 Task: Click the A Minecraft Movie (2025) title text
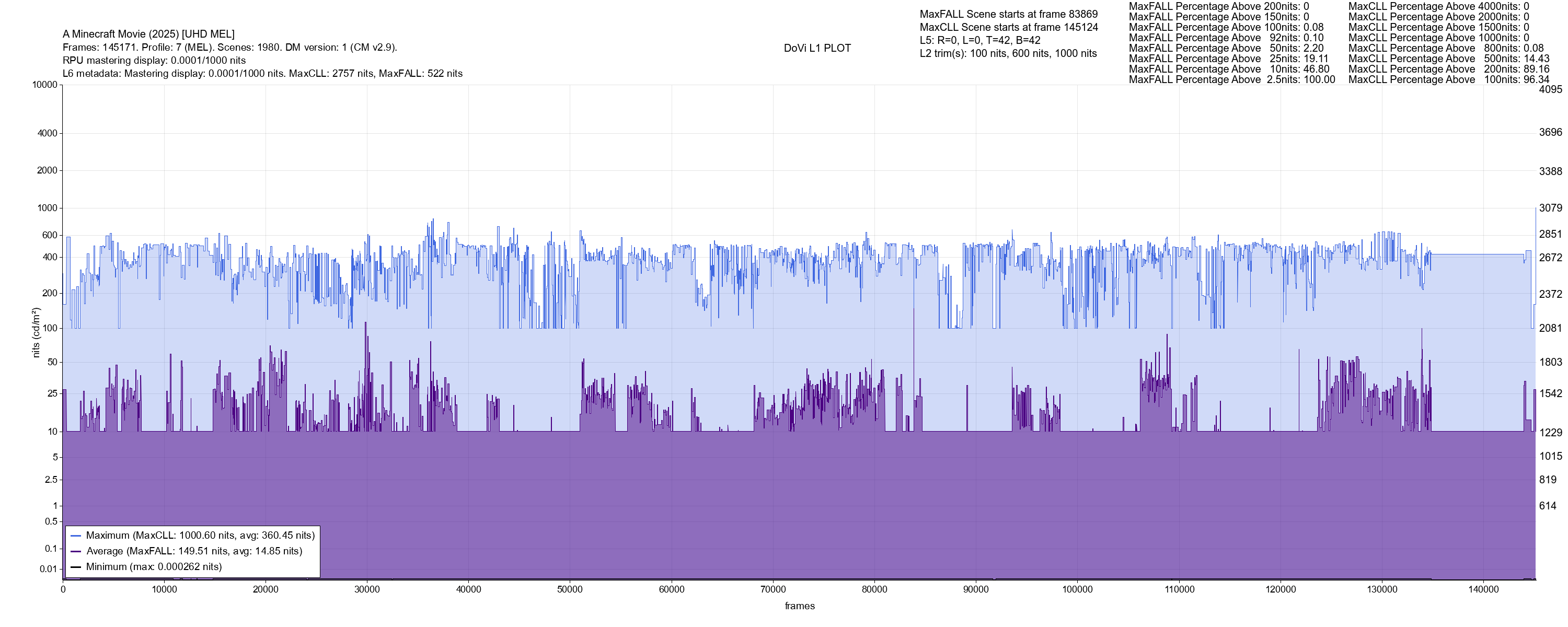tap(148, 34)
